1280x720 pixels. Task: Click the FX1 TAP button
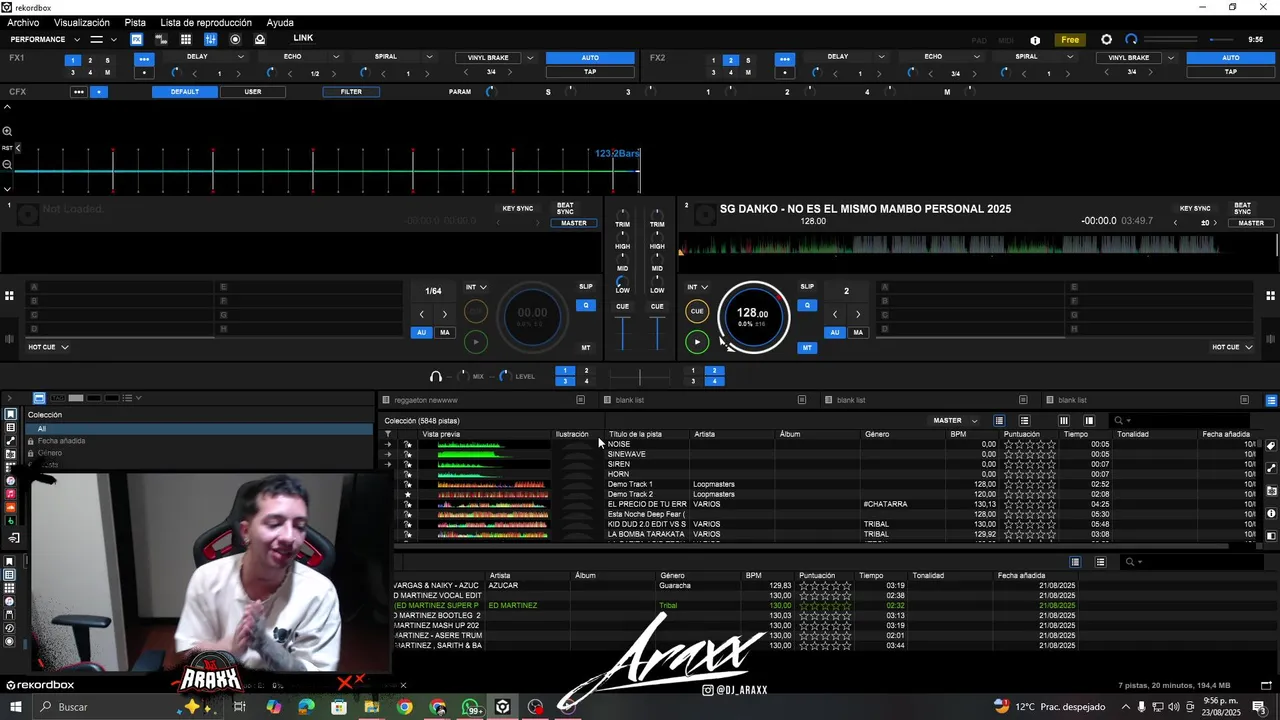pos(590,72)
